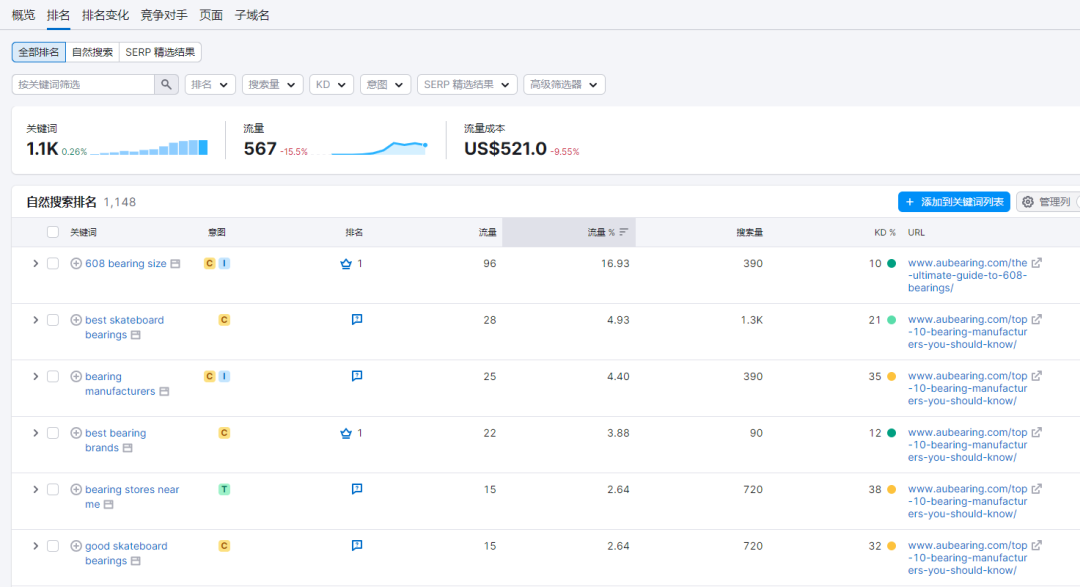
Task: Check the select-all checkbox in the table header
Action: pyautogui.click(x=53, y=232)
